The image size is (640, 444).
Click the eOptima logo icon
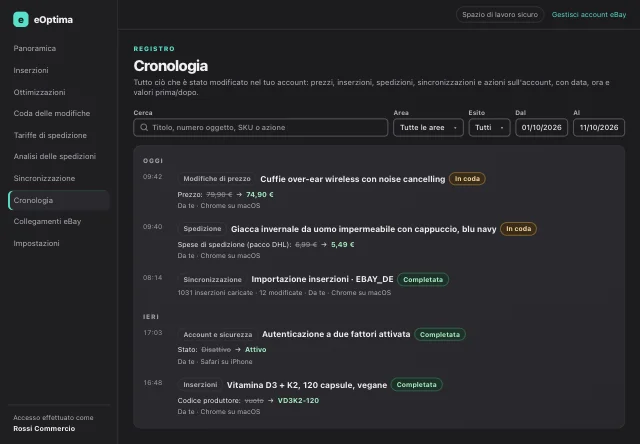pyautogui.click(x=20, y=19)
